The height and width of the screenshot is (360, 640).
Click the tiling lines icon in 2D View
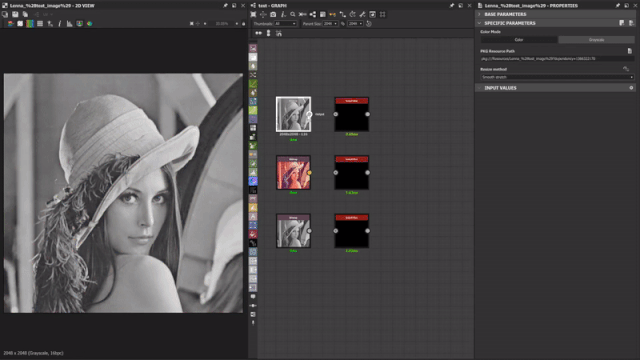pos(40,24)
